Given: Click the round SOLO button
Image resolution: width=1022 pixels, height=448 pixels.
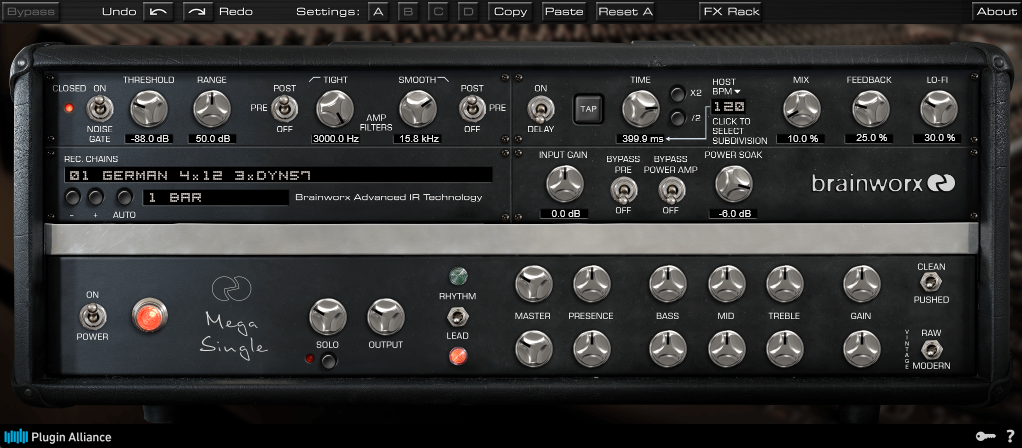Looking at the screenshot, I should click(x=330, y=360).
